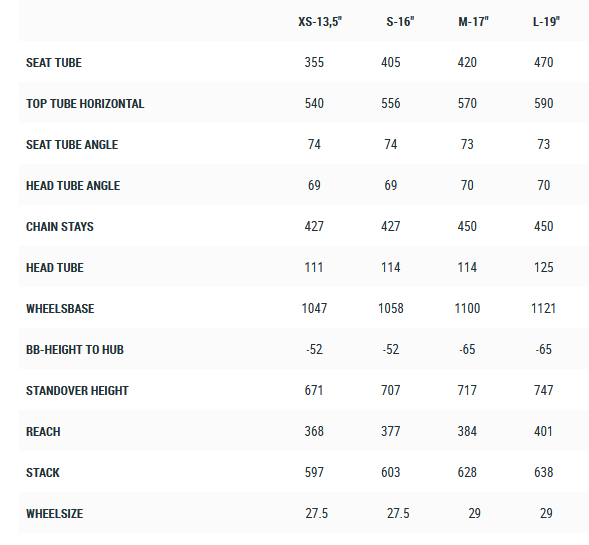Screen dimensions: 589x545
Task: Select the S-16" size column header
Action: [400, 21]
